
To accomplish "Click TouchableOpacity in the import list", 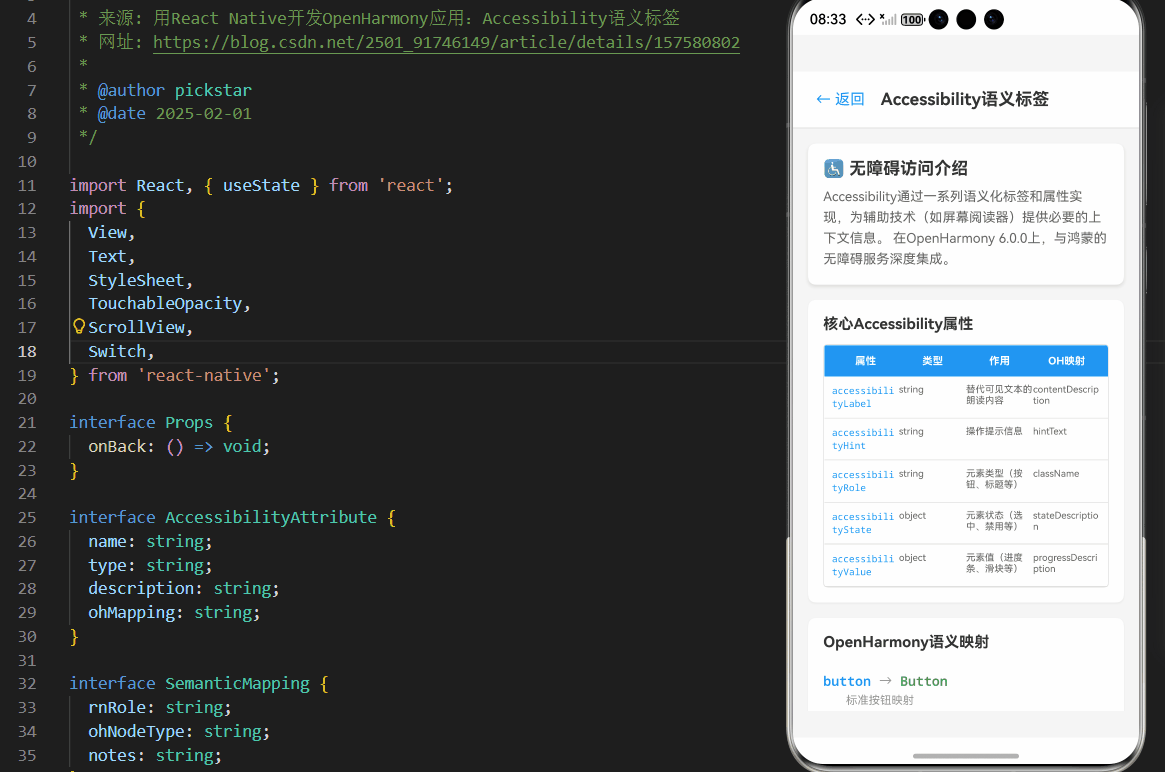I will pos(165,304).
